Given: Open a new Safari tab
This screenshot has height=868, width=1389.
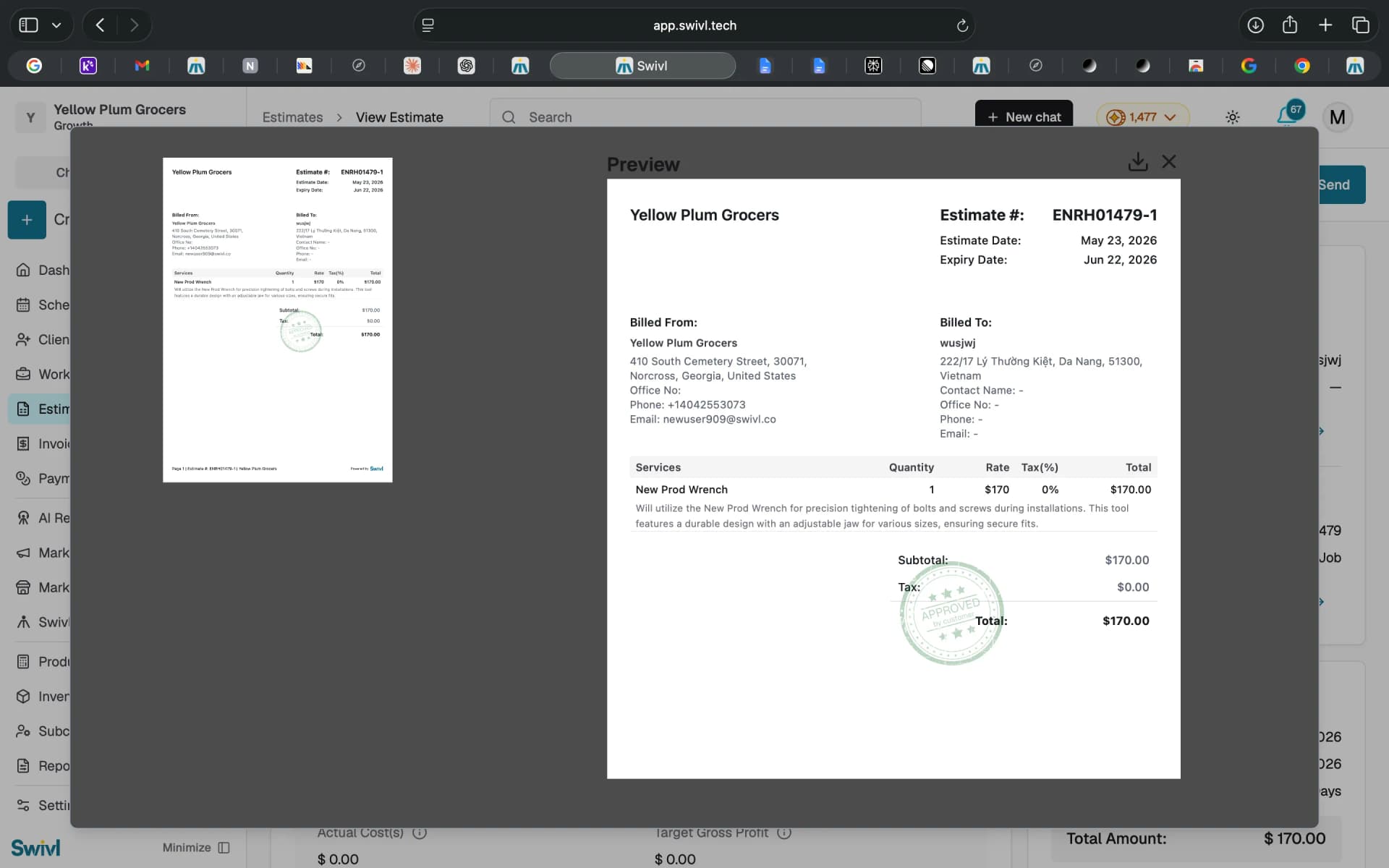Looking at the screenshot, I should click(1325, 25).
